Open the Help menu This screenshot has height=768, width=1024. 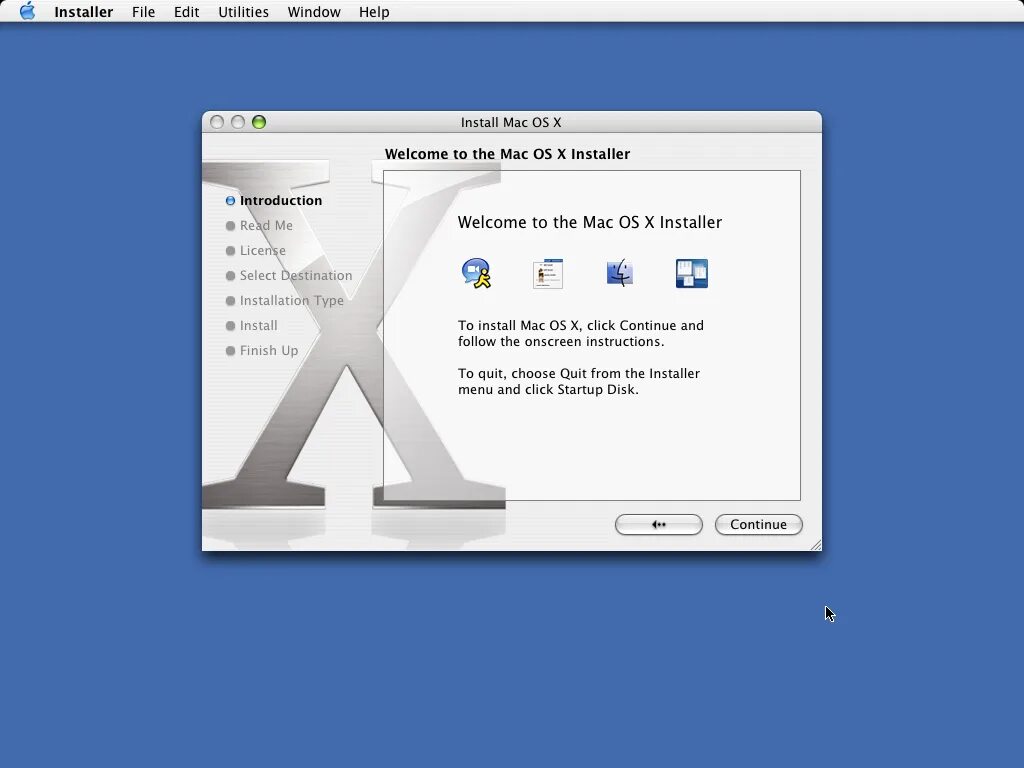pyautogui.click(x=374, y=12)
